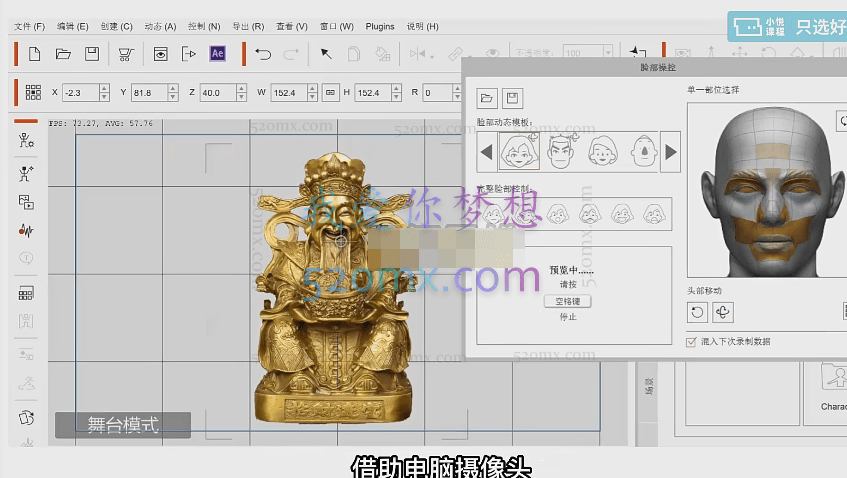Click the greyed paste icon beside copy
Viewport: 847px width, 478px height.
(x=382, y=54)
